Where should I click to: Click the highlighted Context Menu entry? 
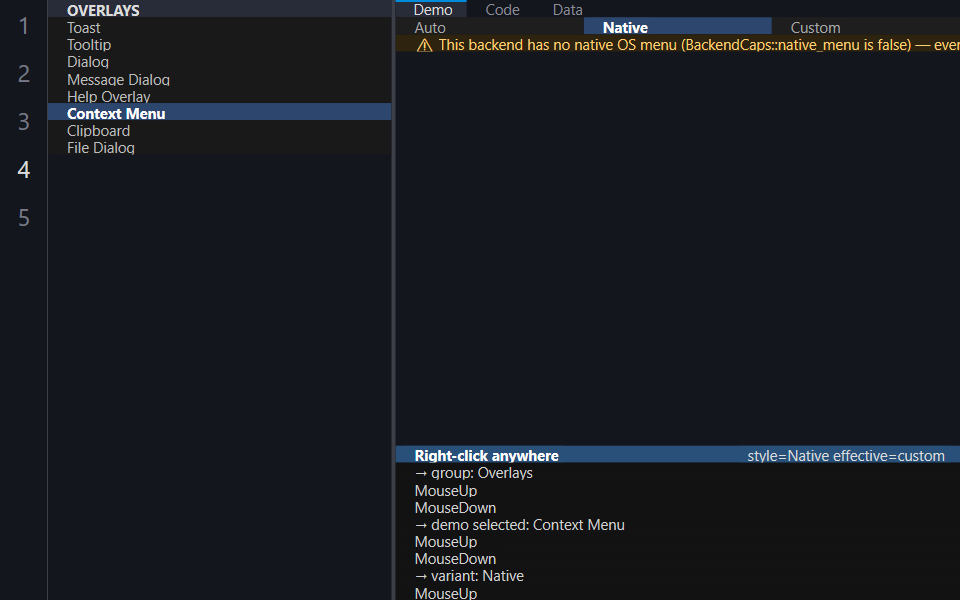tap(219, 113)
